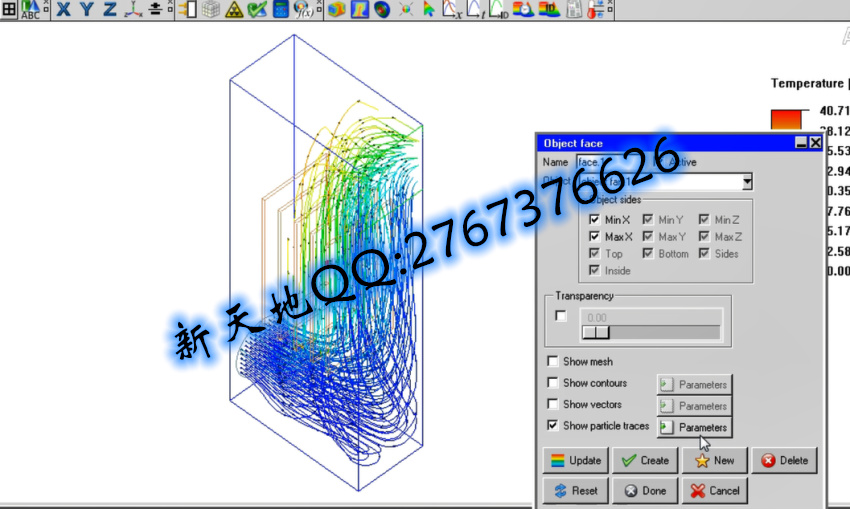The image size is (850, 509).
Task: Click the transparency value field 0.00
Action: (x=651, y=317)
